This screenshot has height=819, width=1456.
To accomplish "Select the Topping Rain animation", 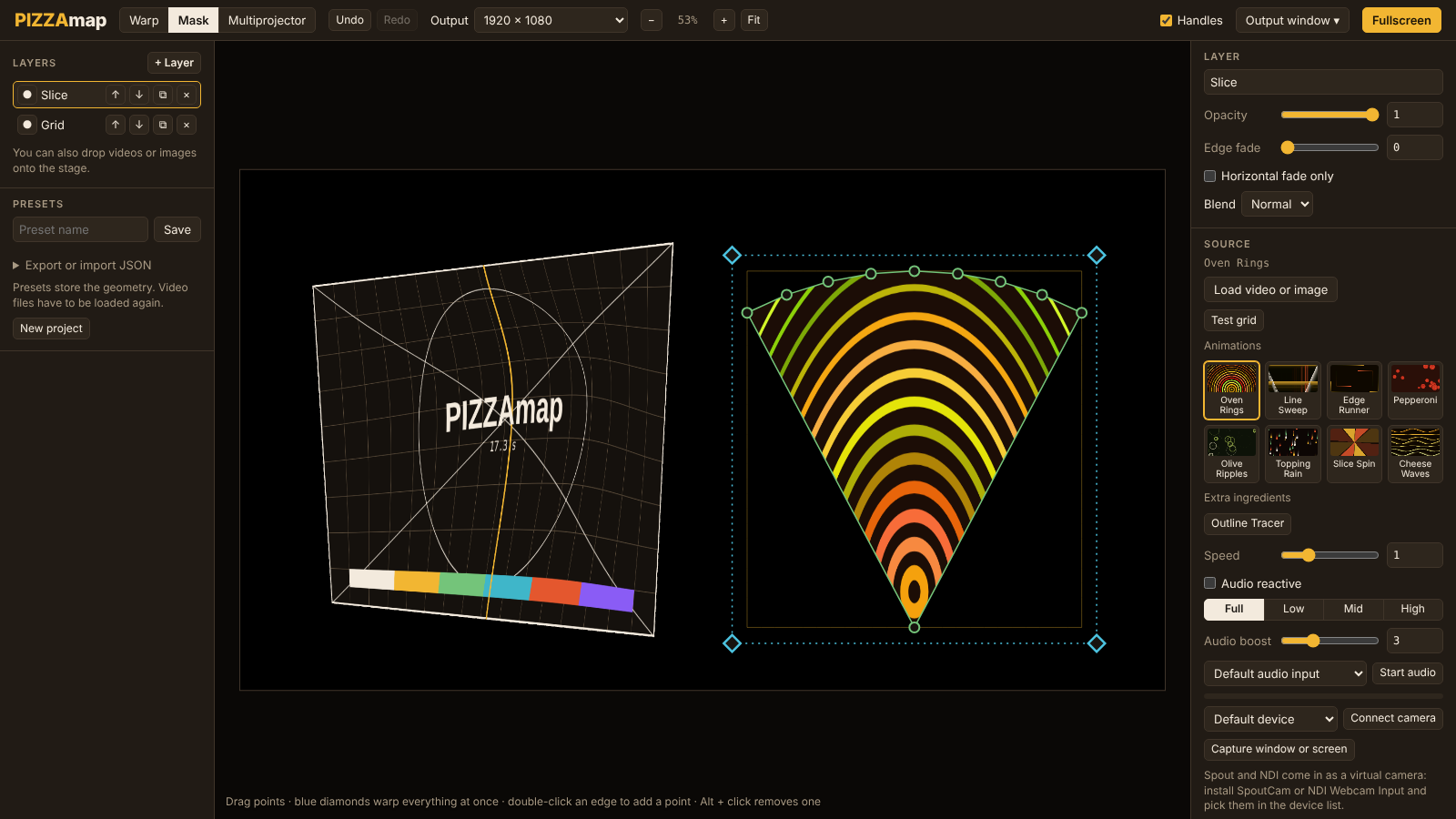I will (x=1293, y=454).
